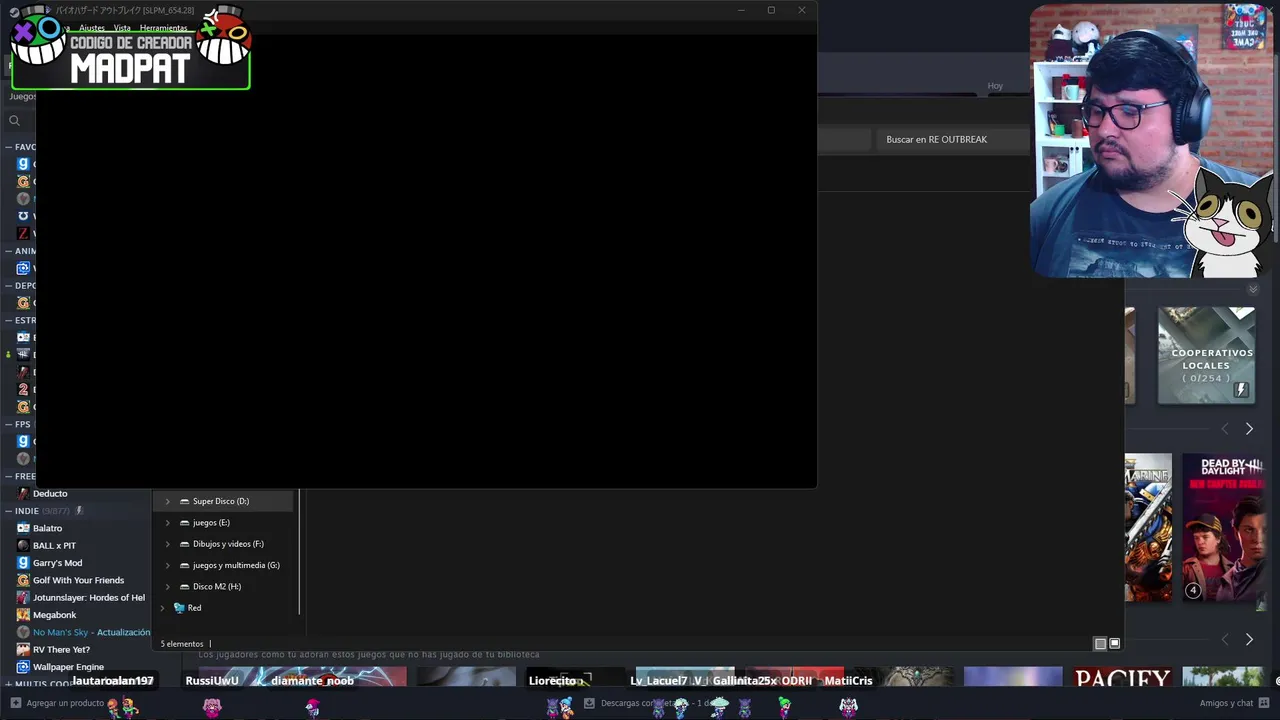Expand the MULTIS COOP category
Image resolution: width=1280 pixels, height=720 pixels.
coord(8,684)
